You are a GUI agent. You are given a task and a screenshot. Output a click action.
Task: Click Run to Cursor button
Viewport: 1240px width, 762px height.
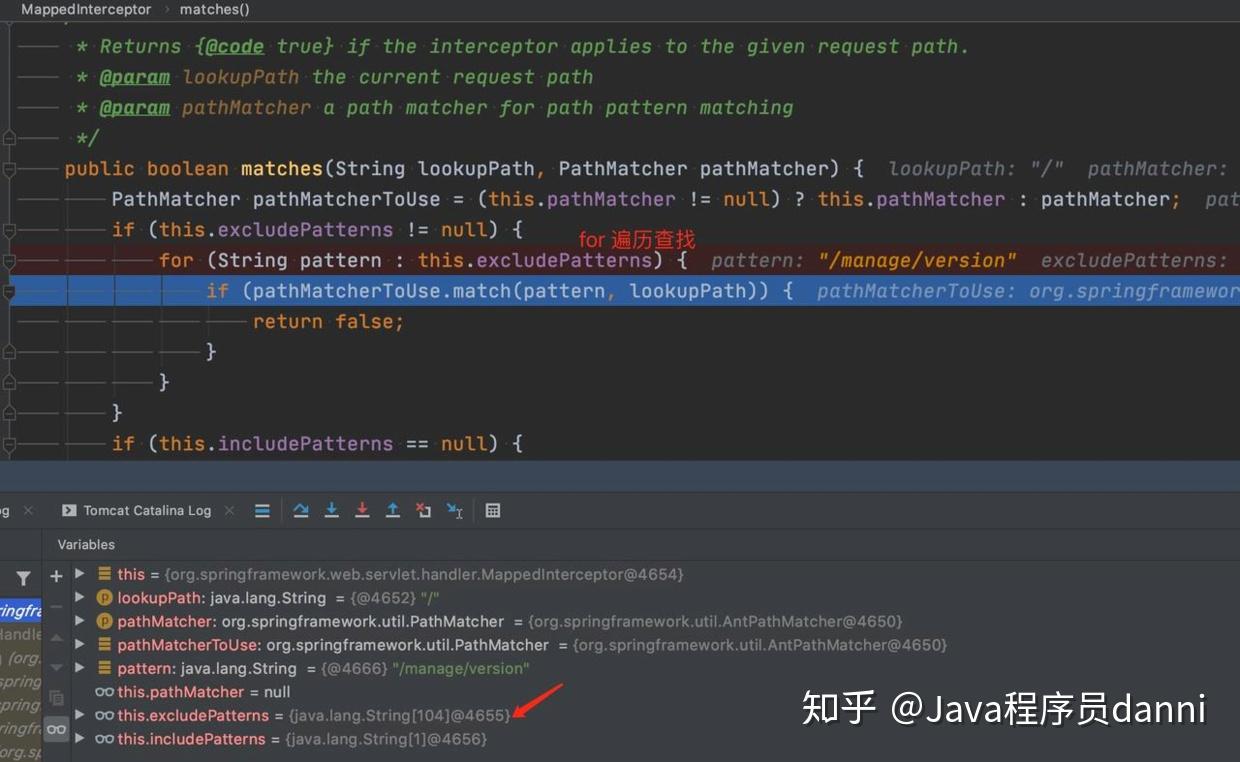click(x=455, y=511)
